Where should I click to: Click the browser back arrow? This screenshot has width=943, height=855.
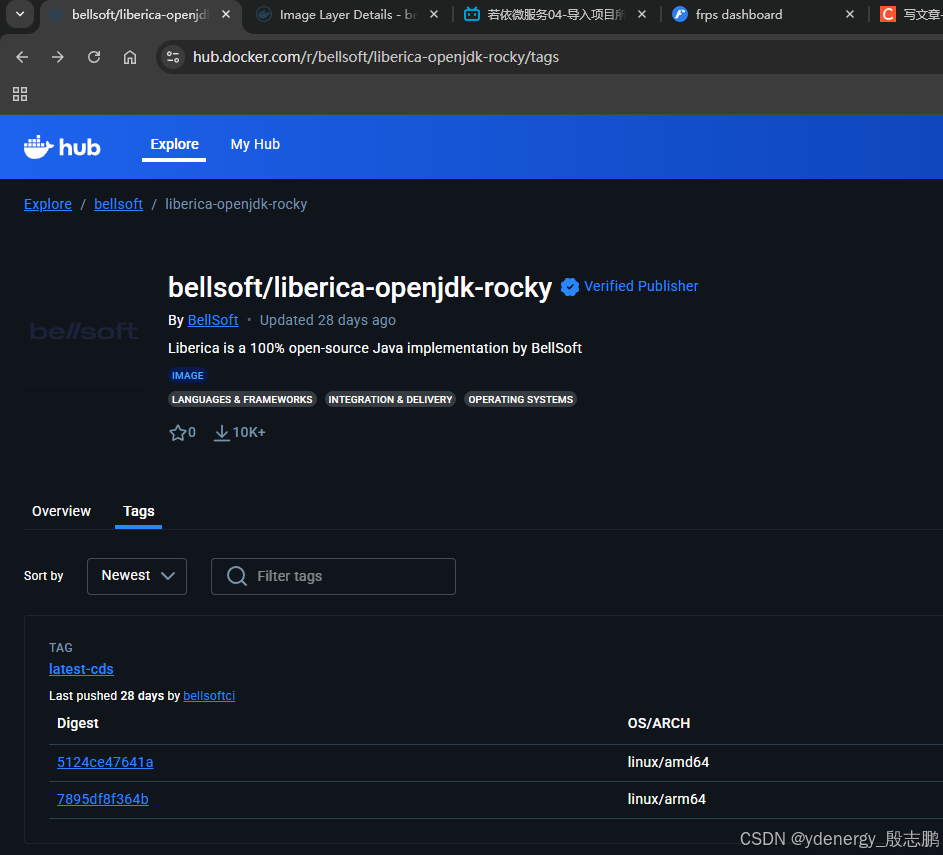tap(22, 57)
